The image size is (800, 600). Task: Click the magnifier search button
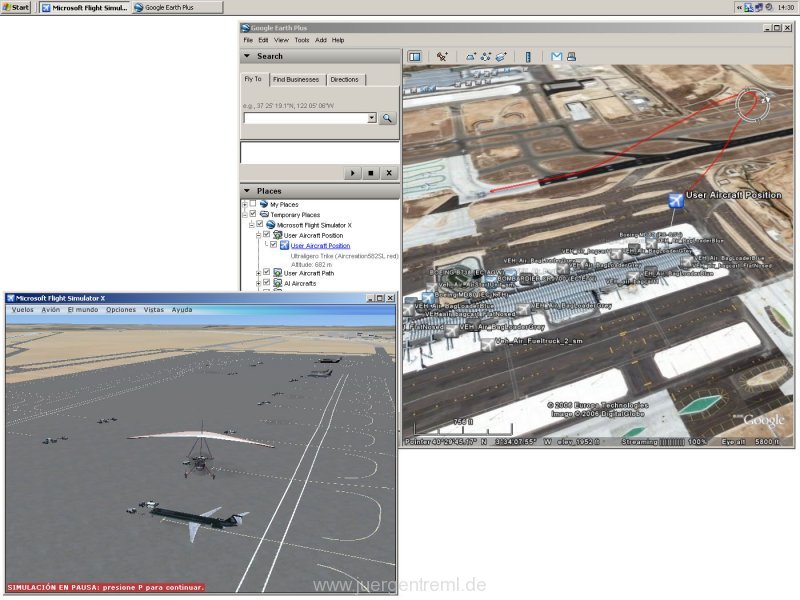pos(387,118)
